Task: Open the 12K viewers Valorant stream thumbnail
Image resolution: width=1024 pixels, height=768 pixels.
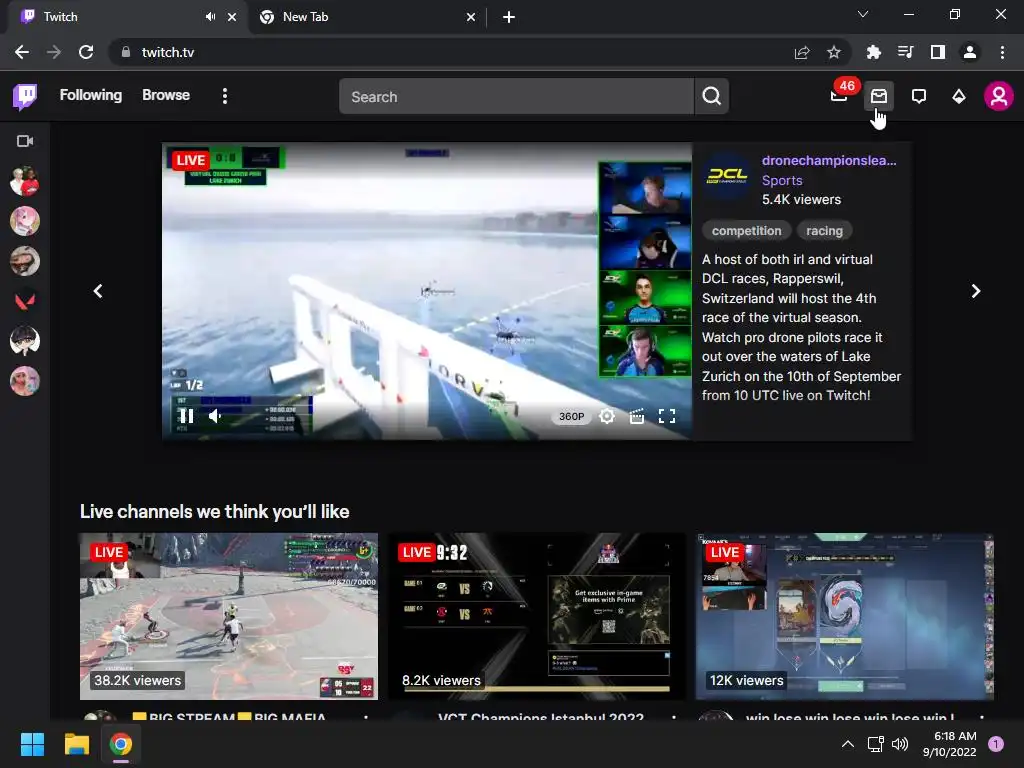Action: (845, 616)
